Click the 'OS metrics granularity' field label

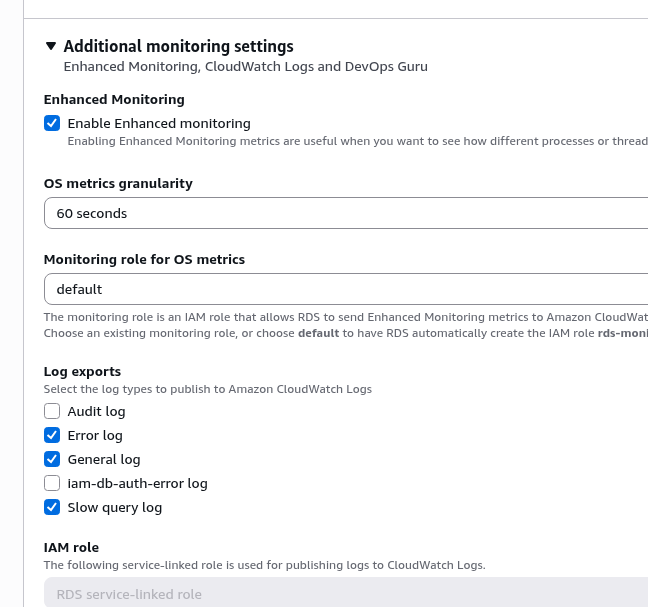118,183
